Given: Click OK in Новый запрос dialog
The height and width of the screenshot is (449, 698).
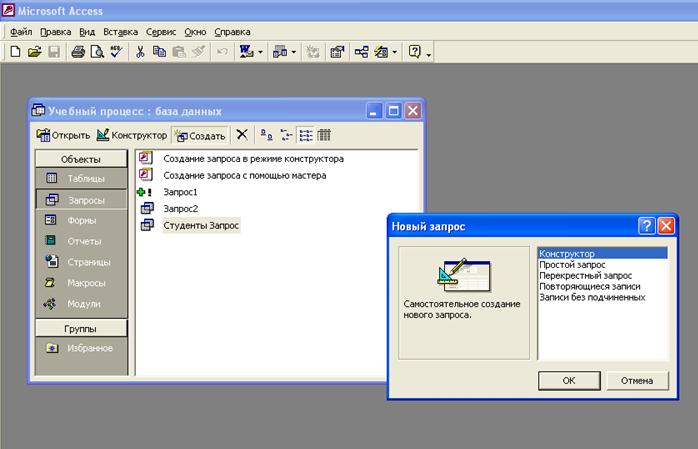Looking at the screenshot, I should point(569,381).
